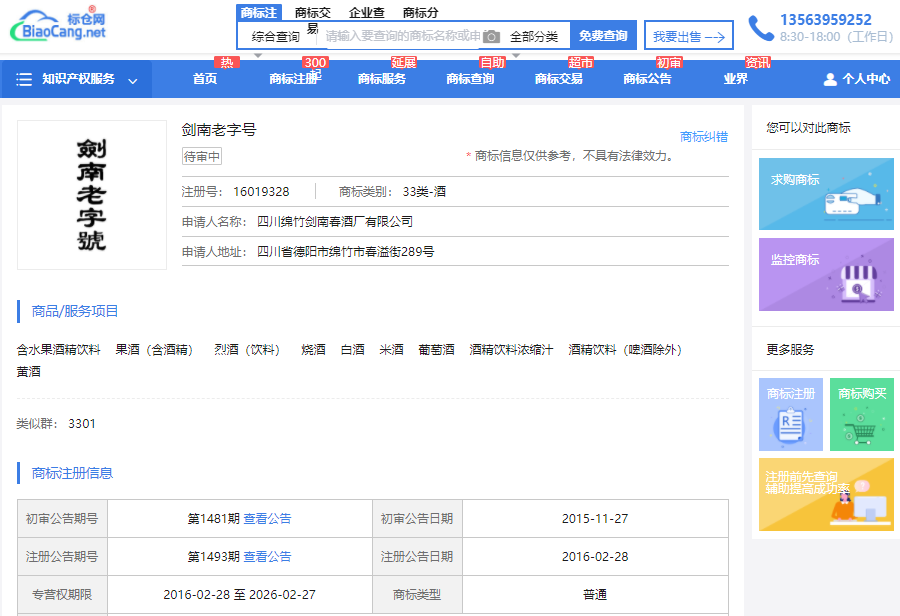Screen dimensions: 900x616
Task: Expand the 知识产权服务 menu chevron
Action: [133, 80]
